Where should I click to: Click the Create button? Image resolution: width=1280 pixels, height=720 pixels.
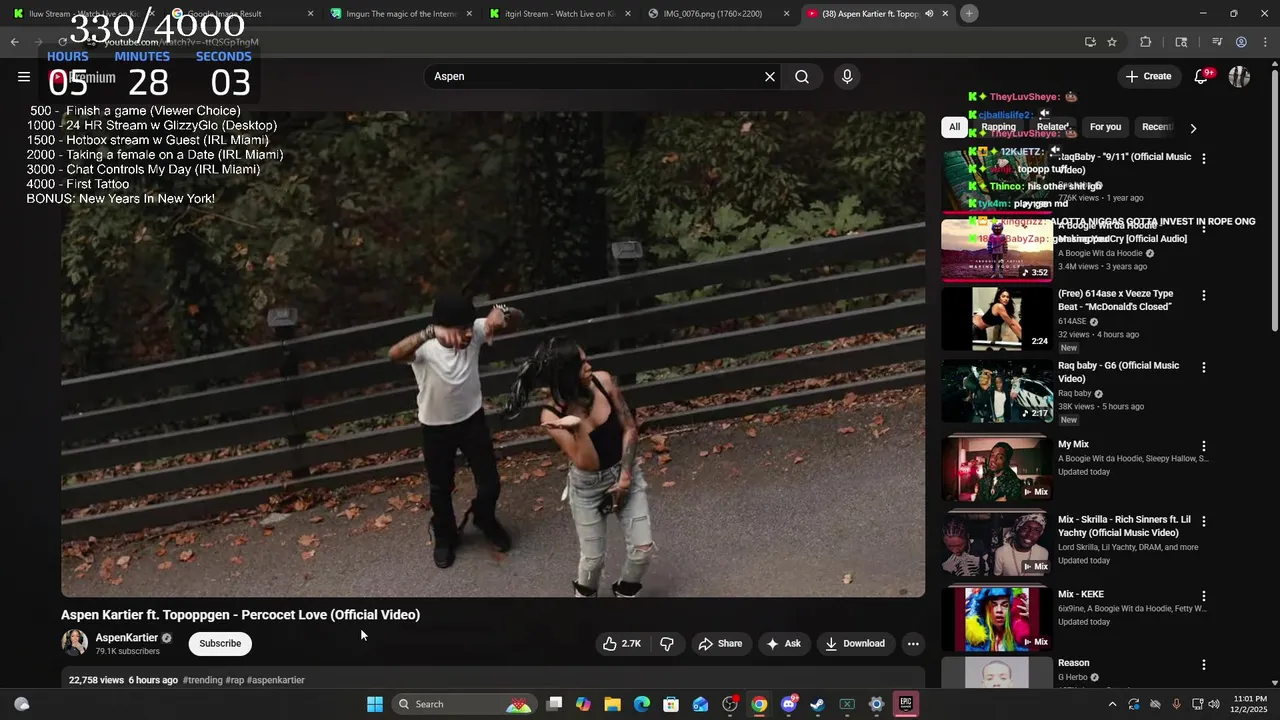coord(1148,77)
